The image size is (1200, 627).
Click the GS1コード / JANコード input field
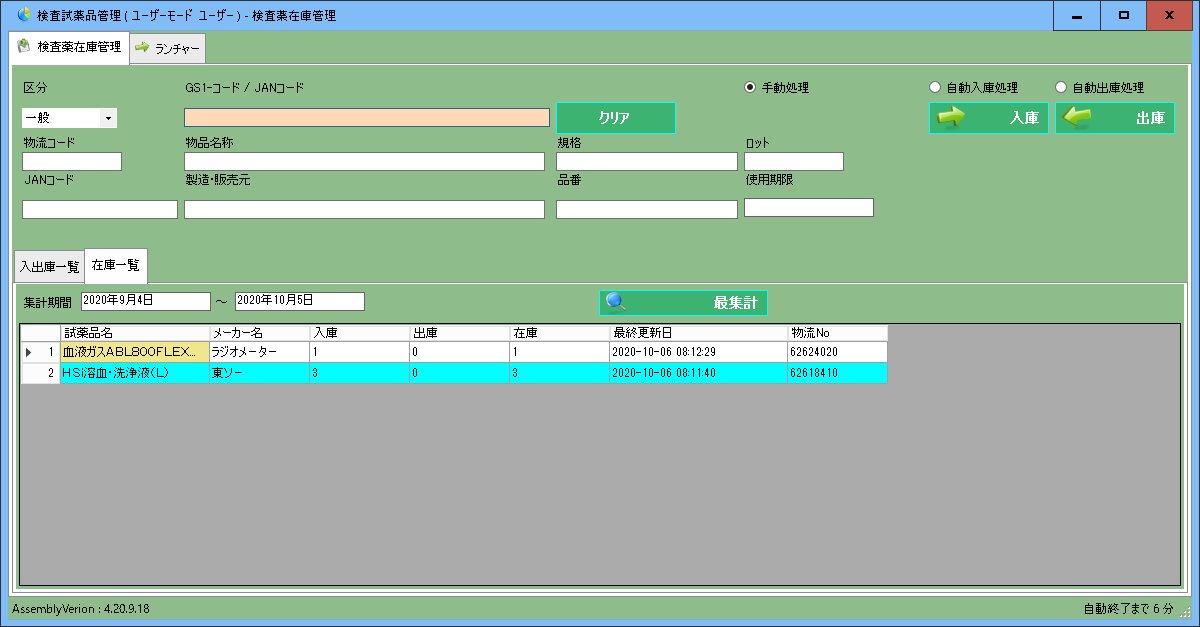pyautogui.click(x=366, y=116)
